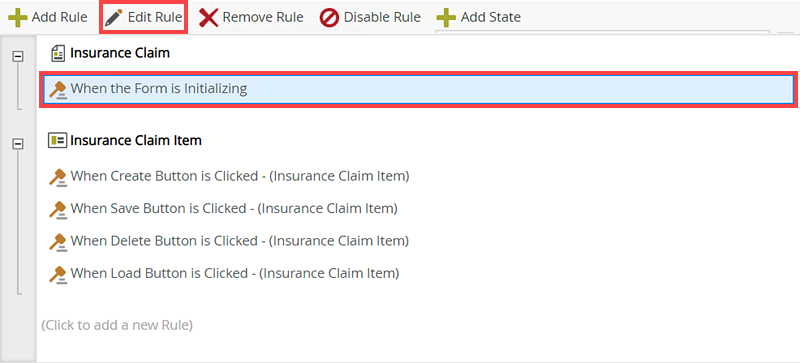The width and height of the screenshot is (800, 363).
Task: Click the field below Add State
Action: click(602, 33)
